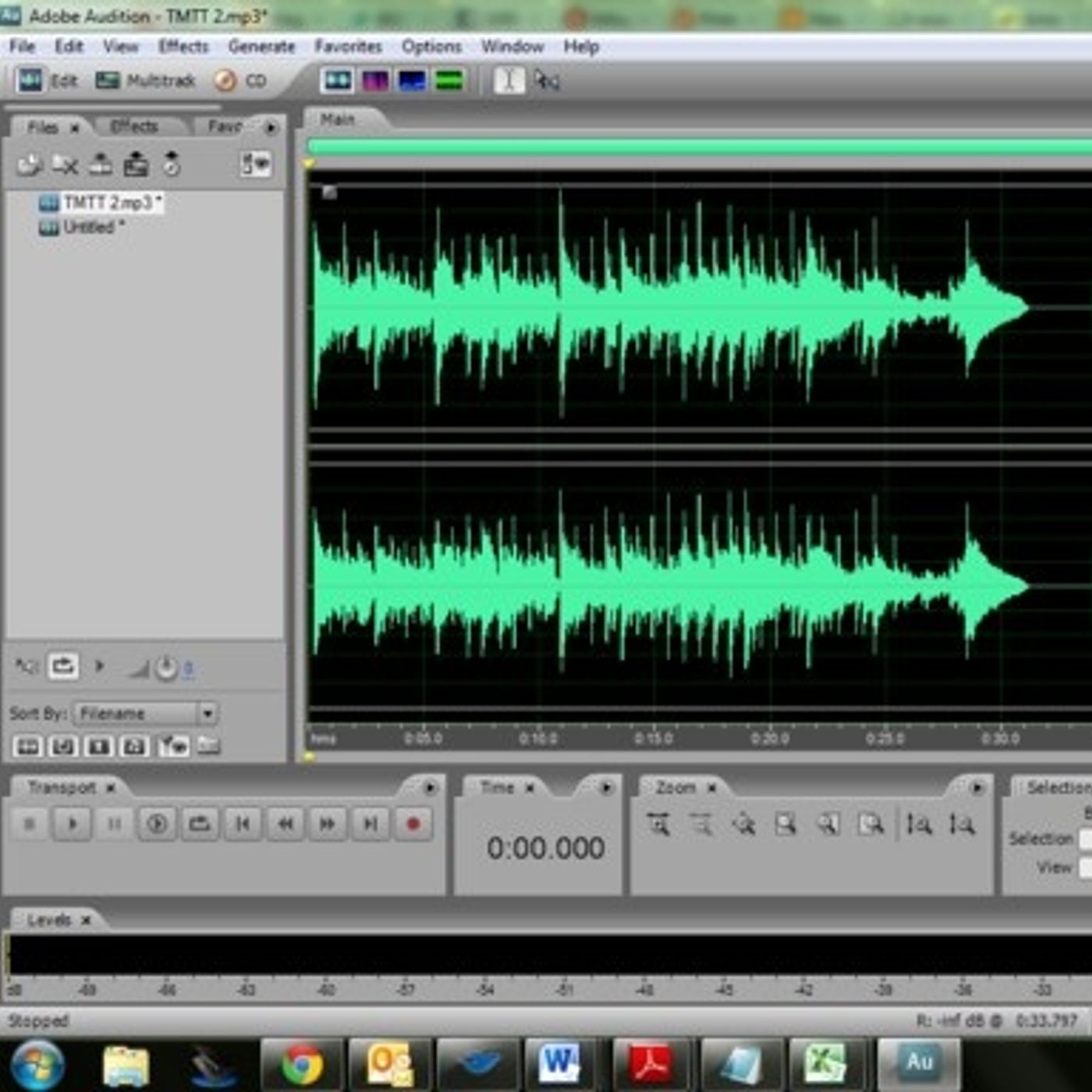Select waveform display icon

coord(338,80)
